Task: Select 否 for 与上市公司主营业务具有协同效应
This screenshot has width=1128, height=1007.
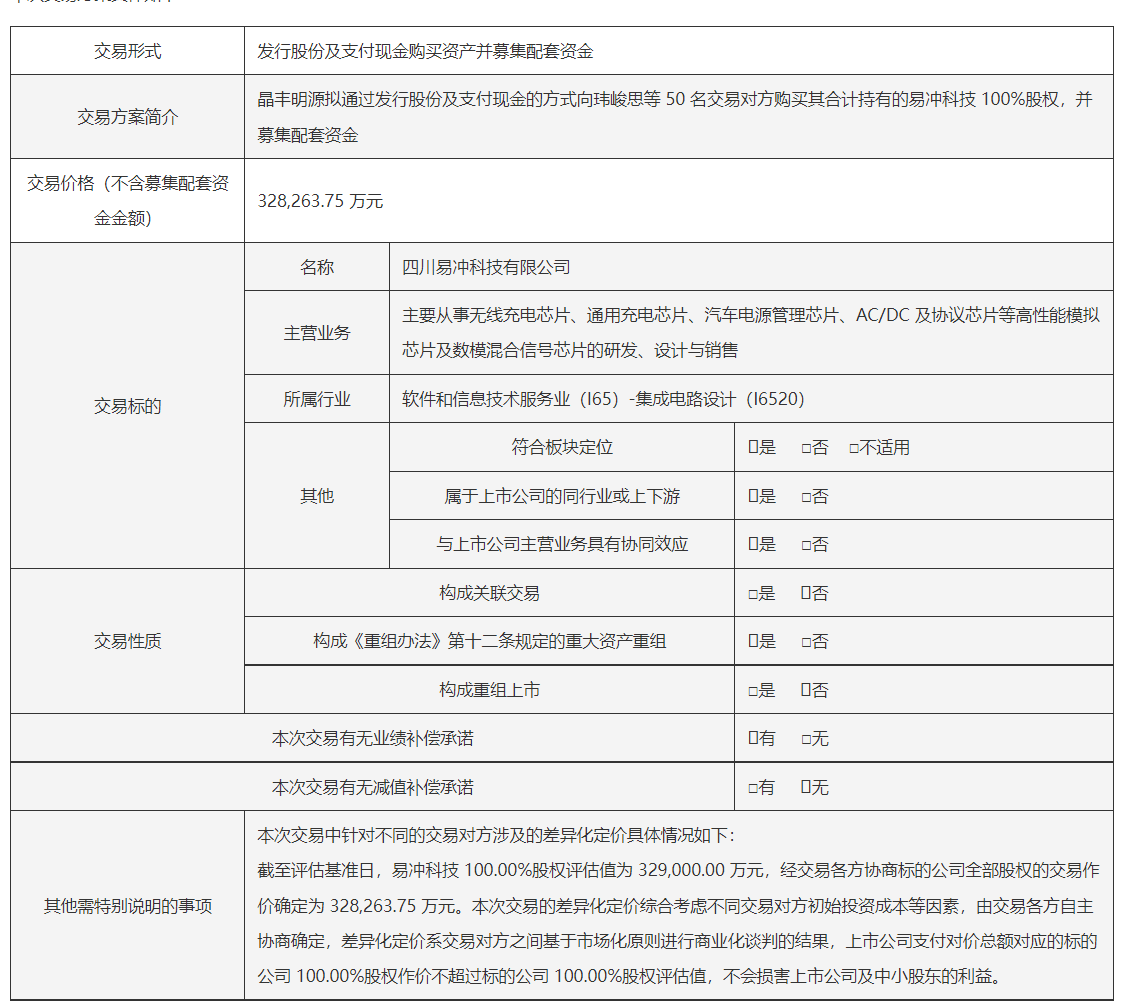Action: tap(806, 545)
